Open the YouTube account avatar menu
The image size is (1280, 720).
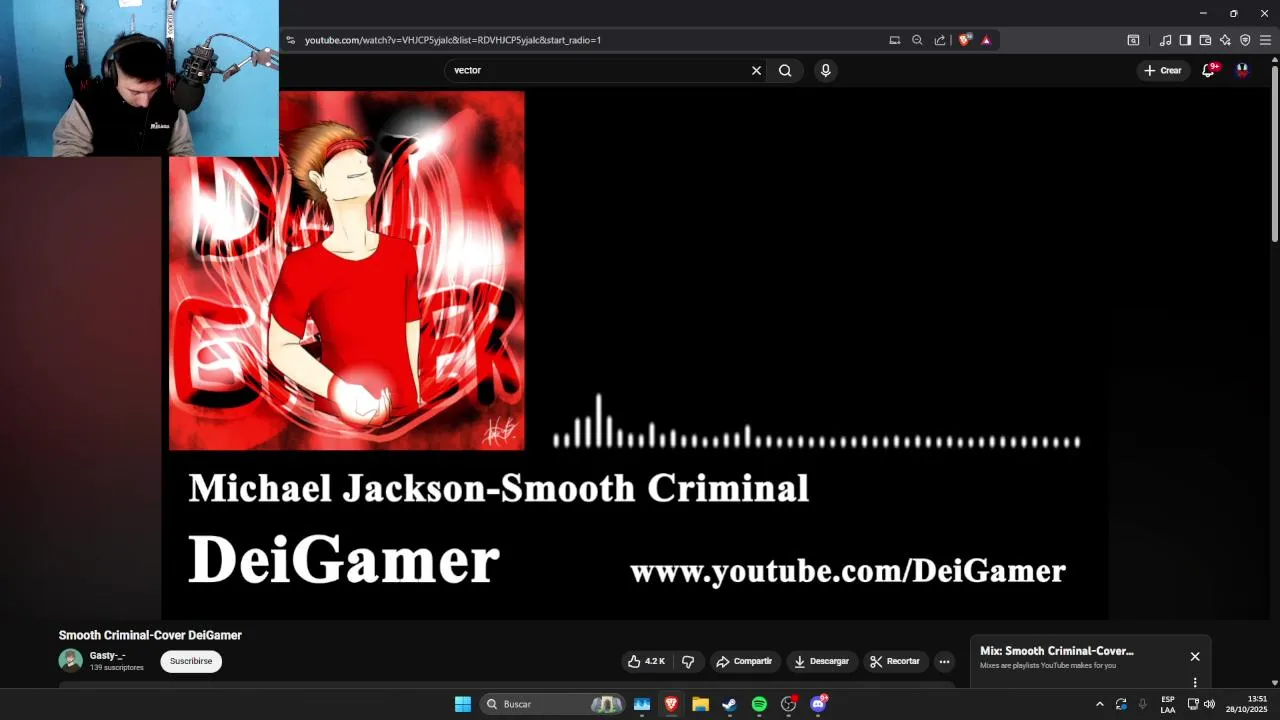[1242, 70]
